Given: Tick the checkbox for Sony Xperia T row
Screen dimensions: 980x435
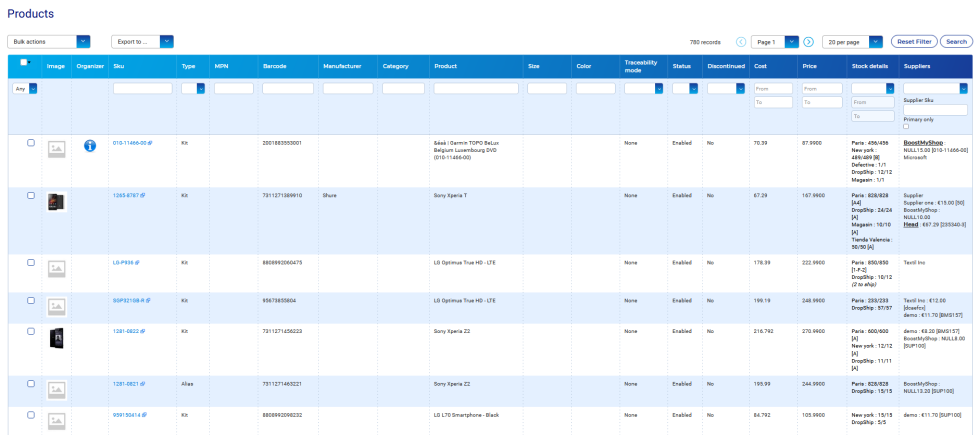Looking at the screenshot, I should click(31, 195).
